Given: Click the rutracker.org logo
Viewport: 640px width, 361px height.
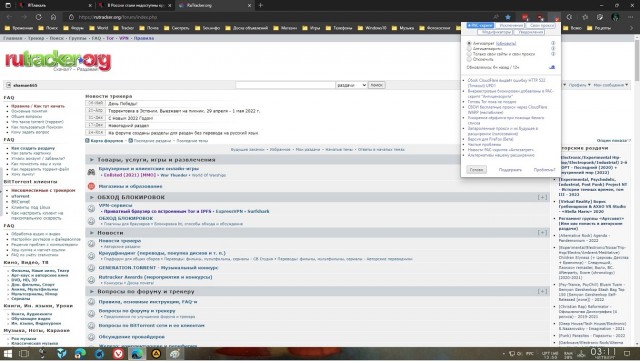Looking at the screenshot, I should [58, 61].
